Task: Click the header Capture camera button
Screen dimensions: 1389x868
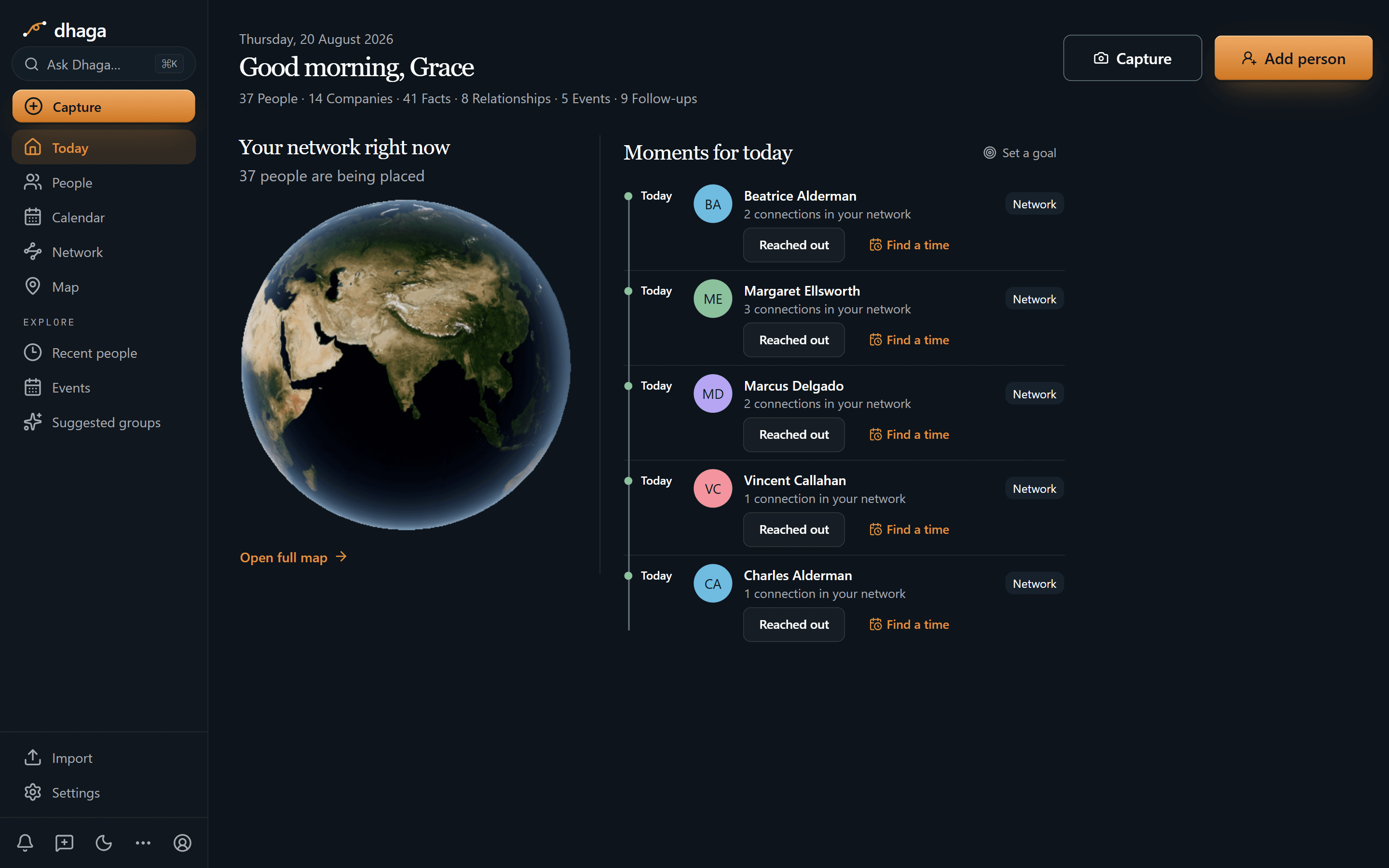Action: click(1132, 58)
